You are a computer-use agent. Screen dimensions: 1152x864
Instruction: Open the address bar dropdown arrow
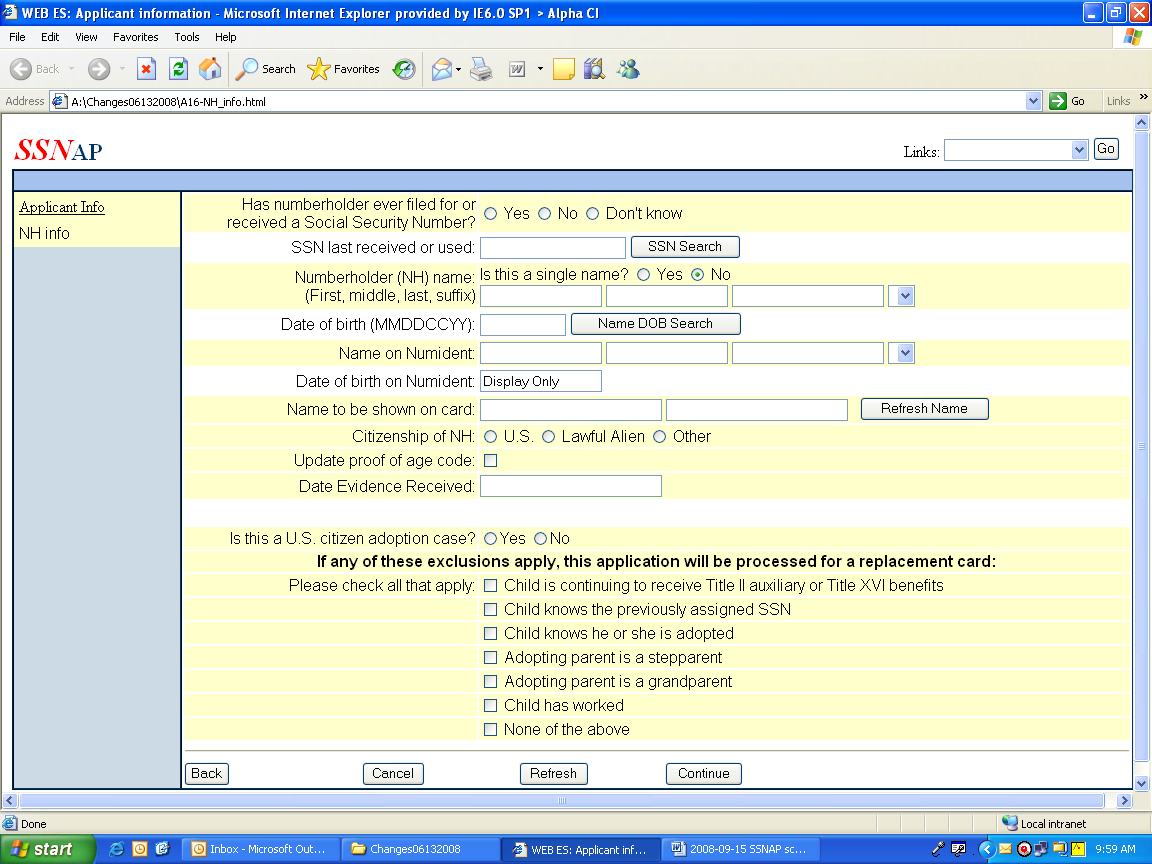click(x=1034, y=101)
